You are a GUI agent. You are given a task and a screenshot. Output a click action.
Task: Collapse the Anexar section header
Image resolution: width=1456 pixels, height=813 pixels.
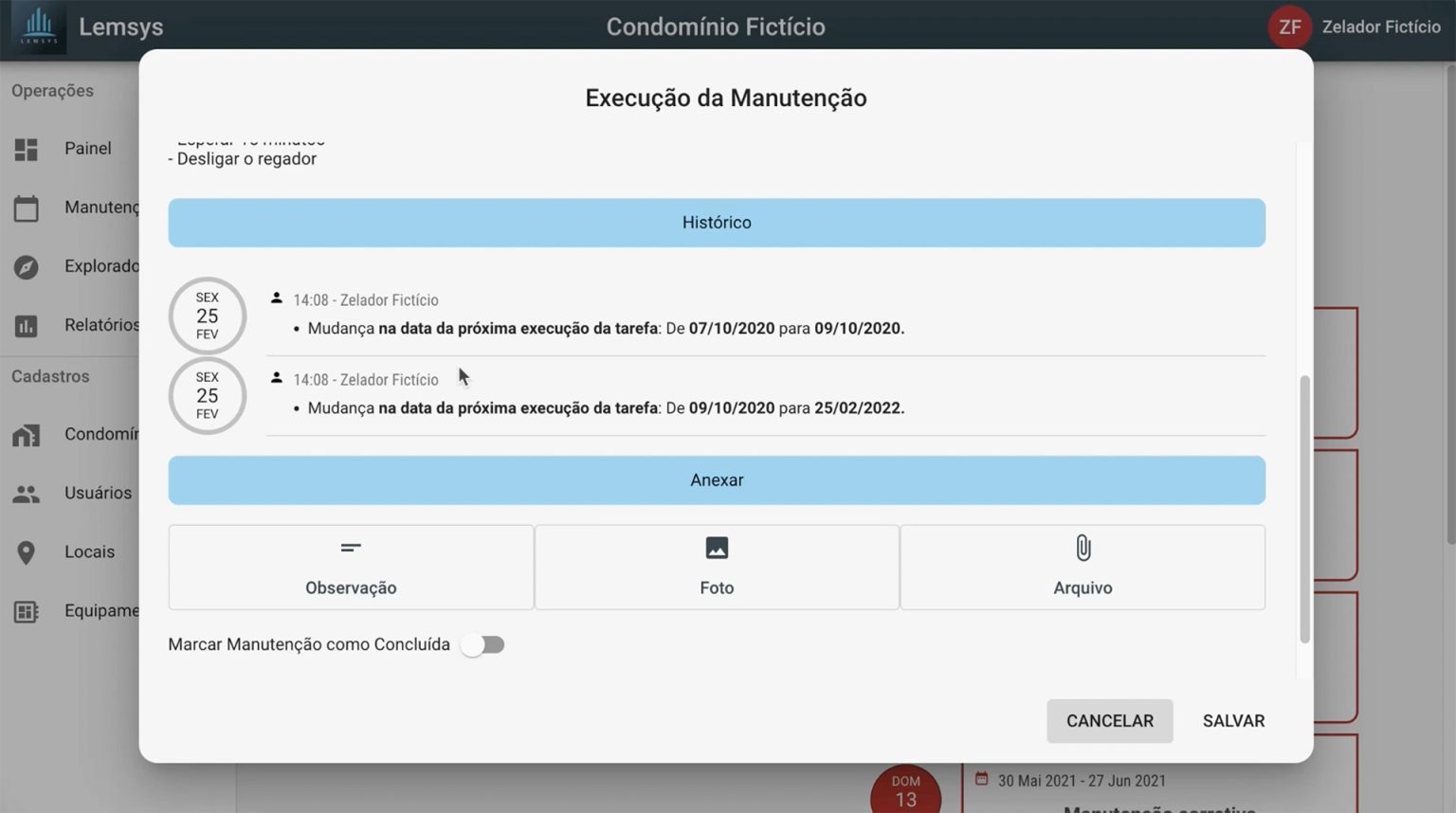(x=717, y=480)
